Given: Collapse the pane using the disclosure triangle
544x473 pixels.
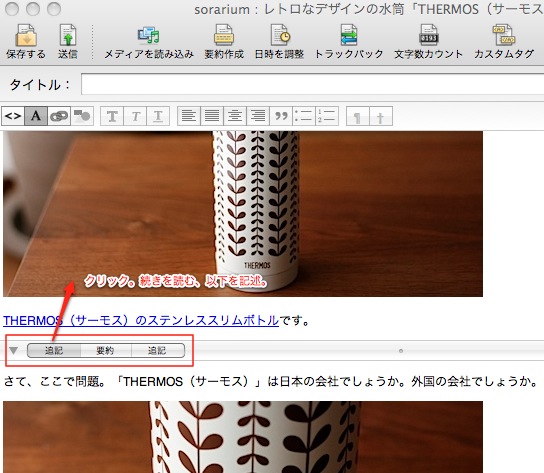Looking at the screenshot, I should coord(14,350).
